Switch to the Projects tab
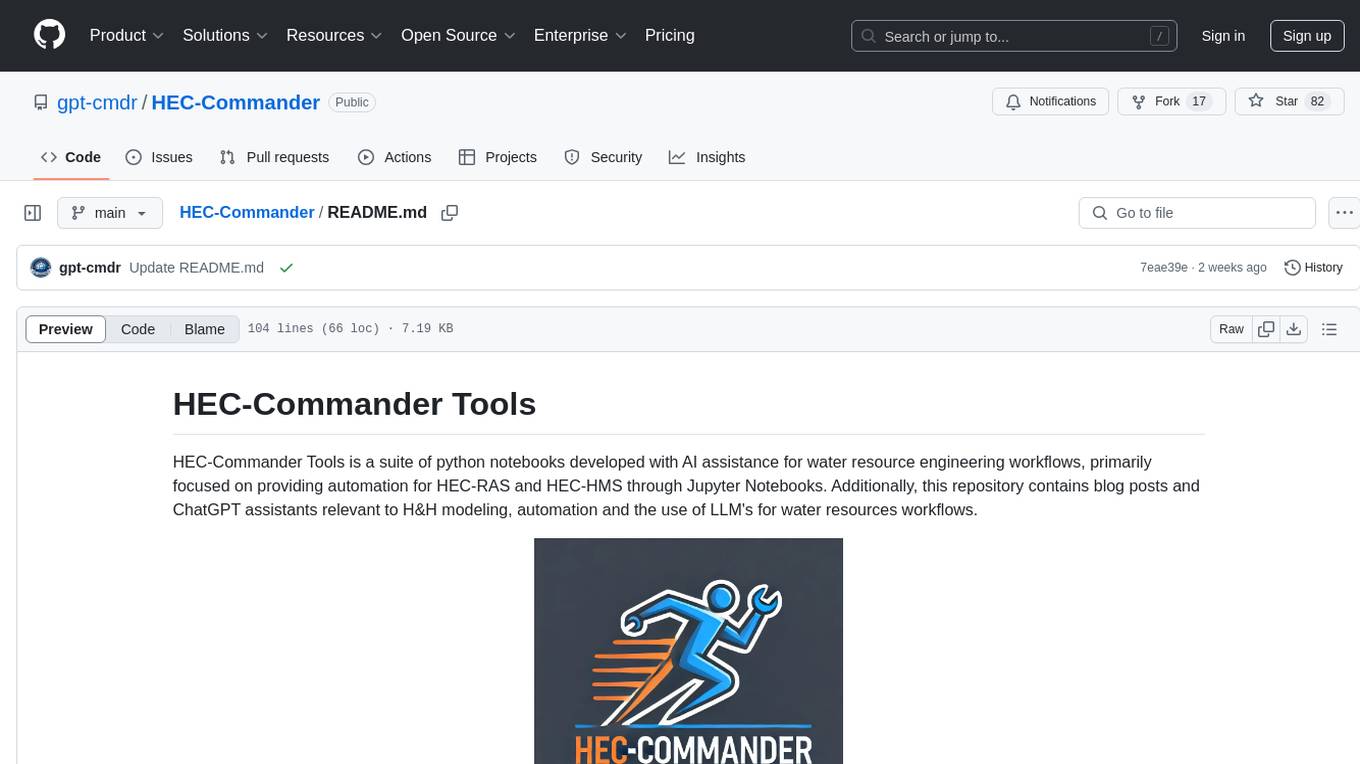Viewport: 1360px width, 764px height. (497, 157)
